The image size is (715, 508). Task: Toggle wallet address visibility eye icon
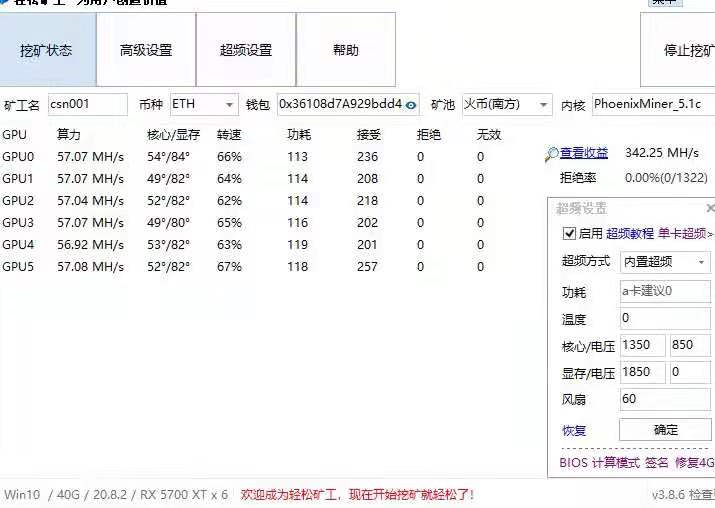pos(411,105)
